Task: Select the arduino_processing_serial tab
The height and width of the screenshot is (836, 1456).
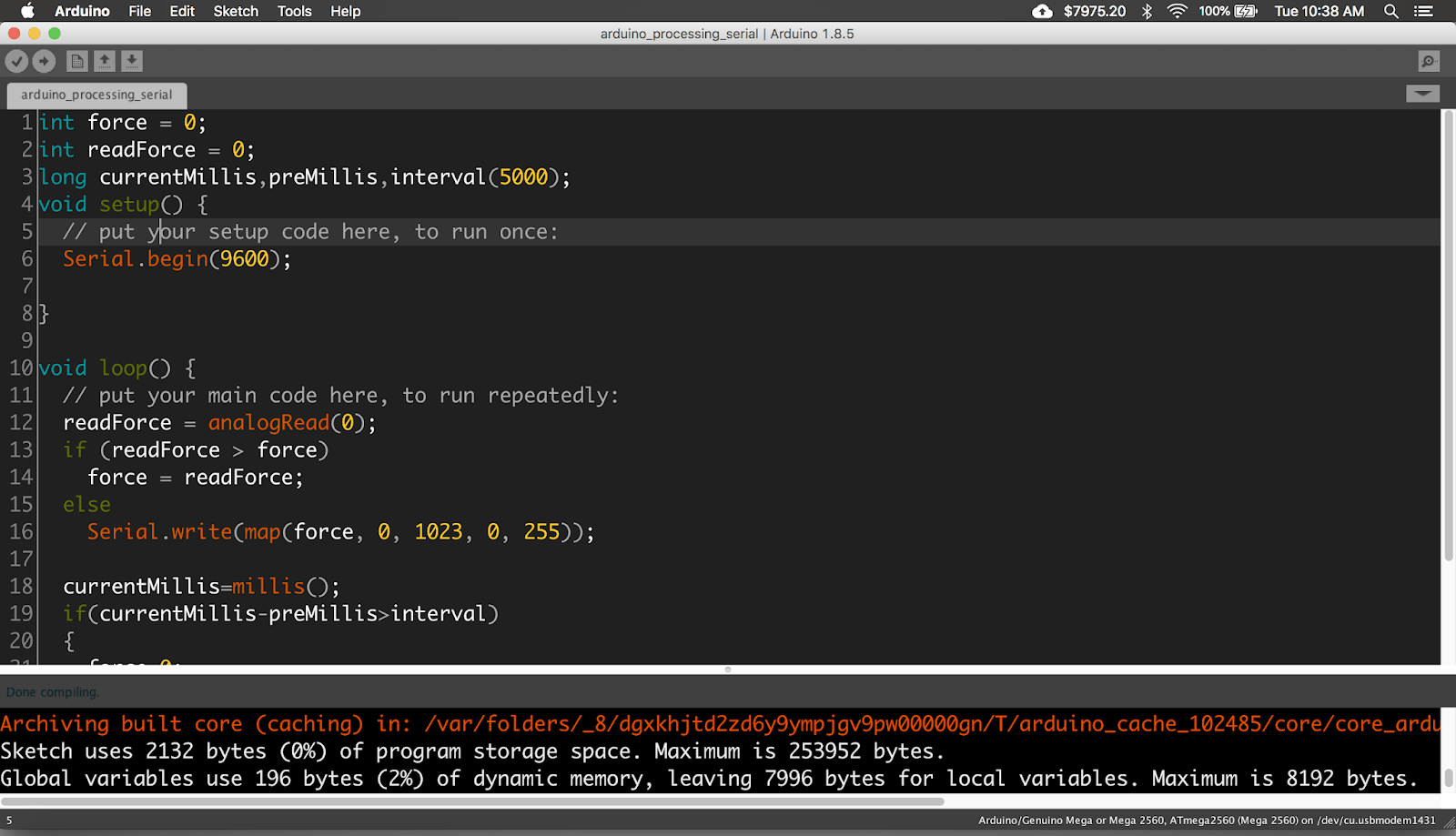Action: point(96,95)
